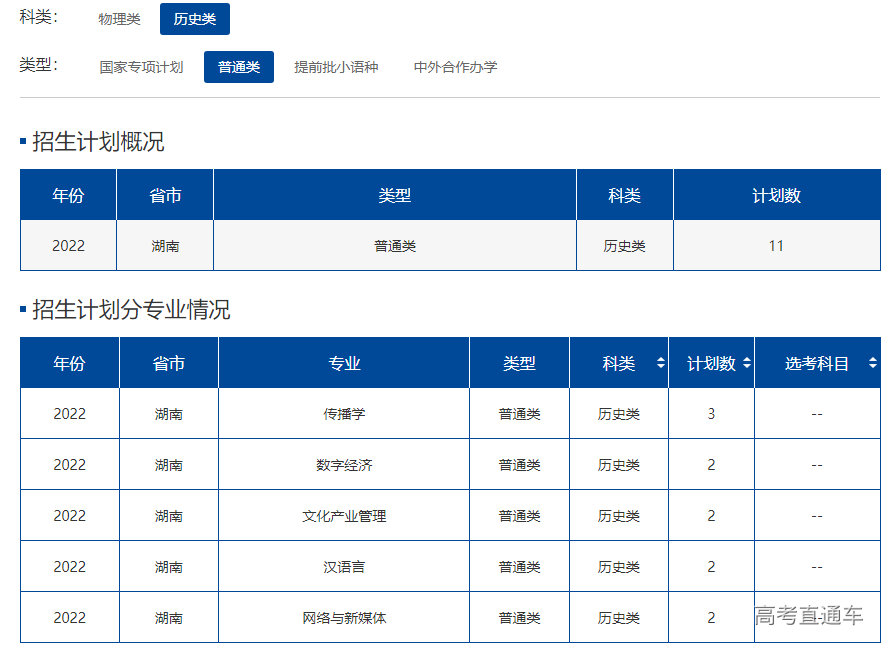The image size is (892, 655).
Task: Click the sort icon in 科类 header
Action: pyautogui.click(x=659, y=363)
